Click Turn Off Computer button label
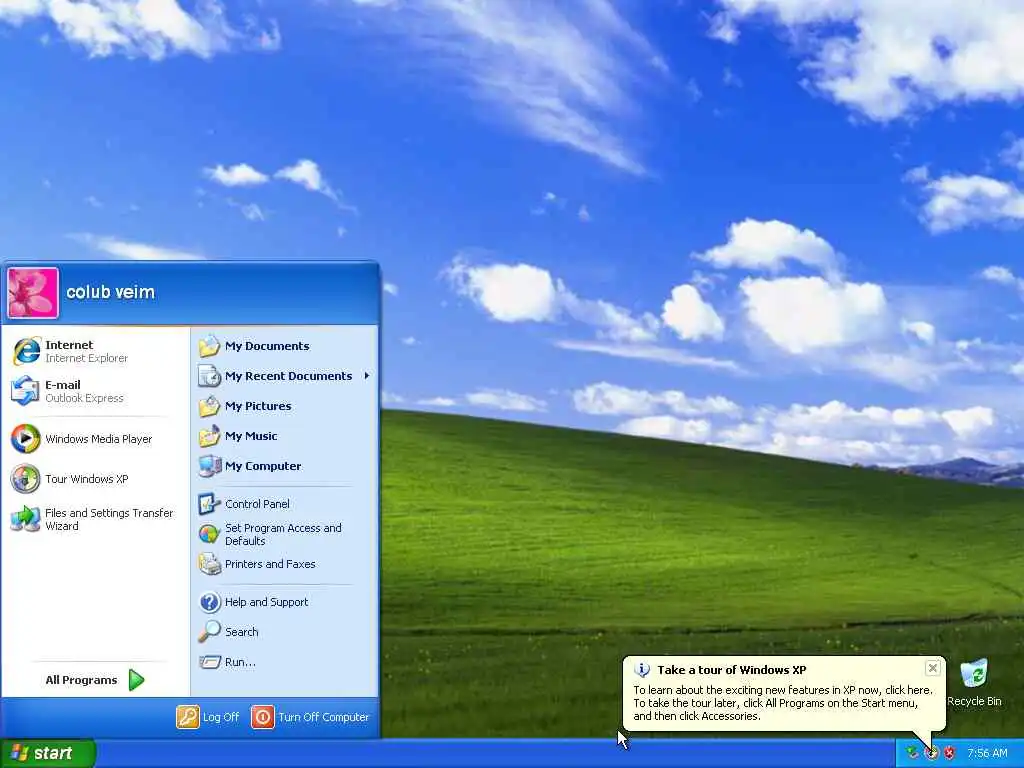This screenshot has height=768, width=1024. click(324, 717)
